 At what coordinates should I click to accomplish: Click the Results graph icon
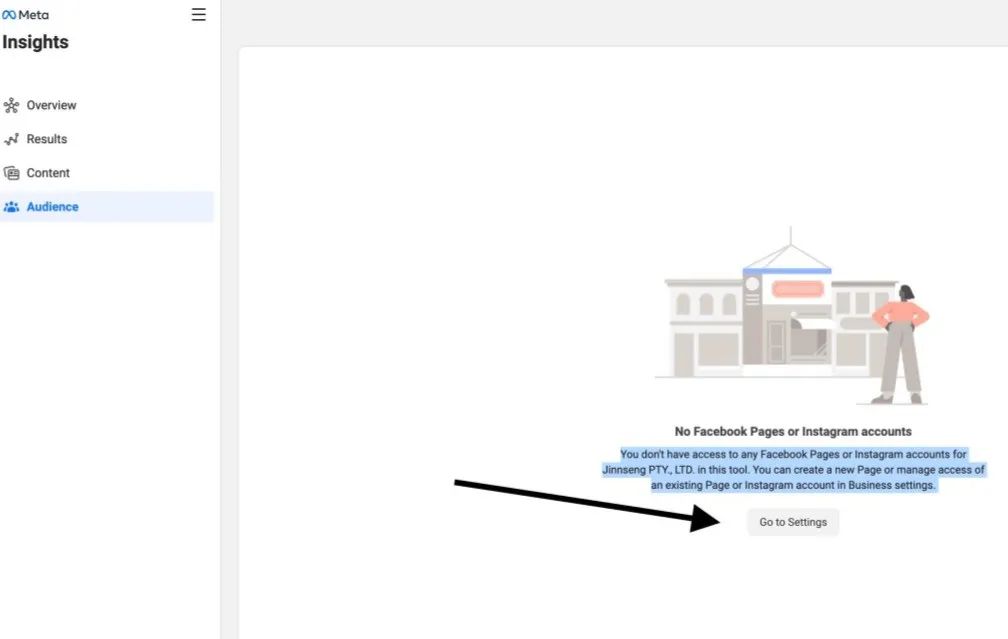click(11, 139)
